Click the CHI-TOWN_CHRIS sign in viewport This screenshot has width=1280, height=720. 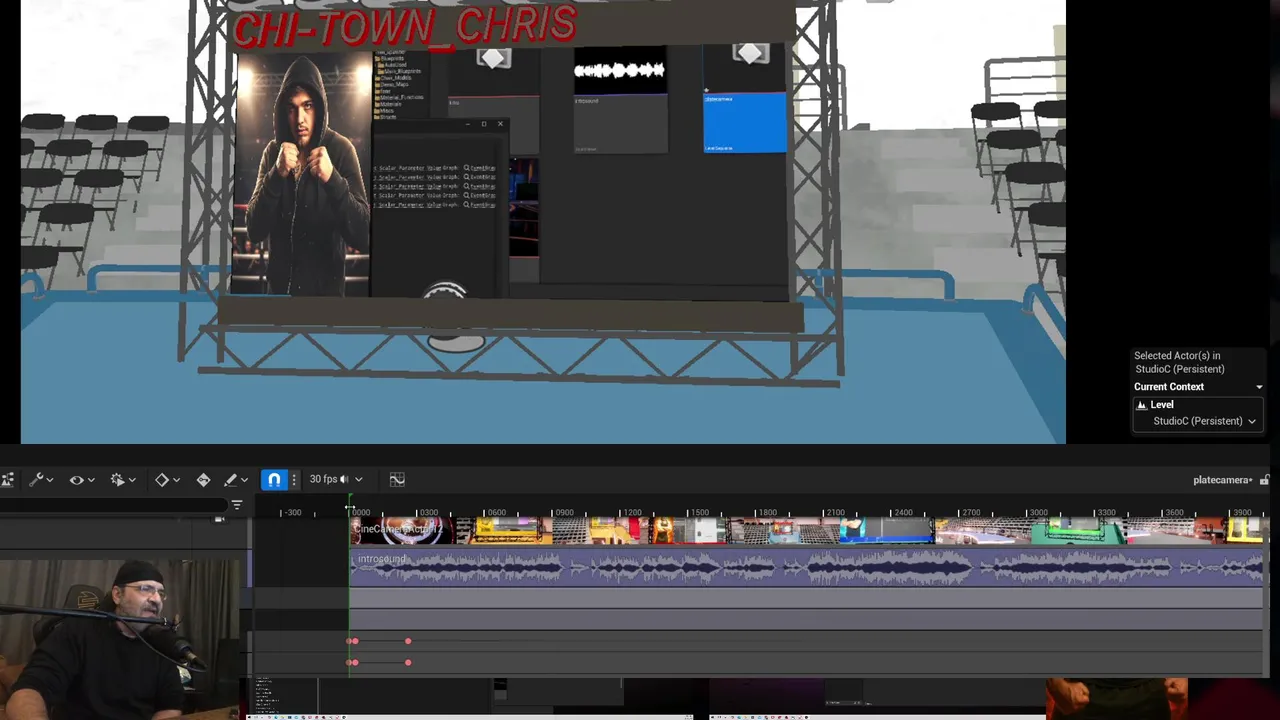pyautogui.click(x=404, y=26)
